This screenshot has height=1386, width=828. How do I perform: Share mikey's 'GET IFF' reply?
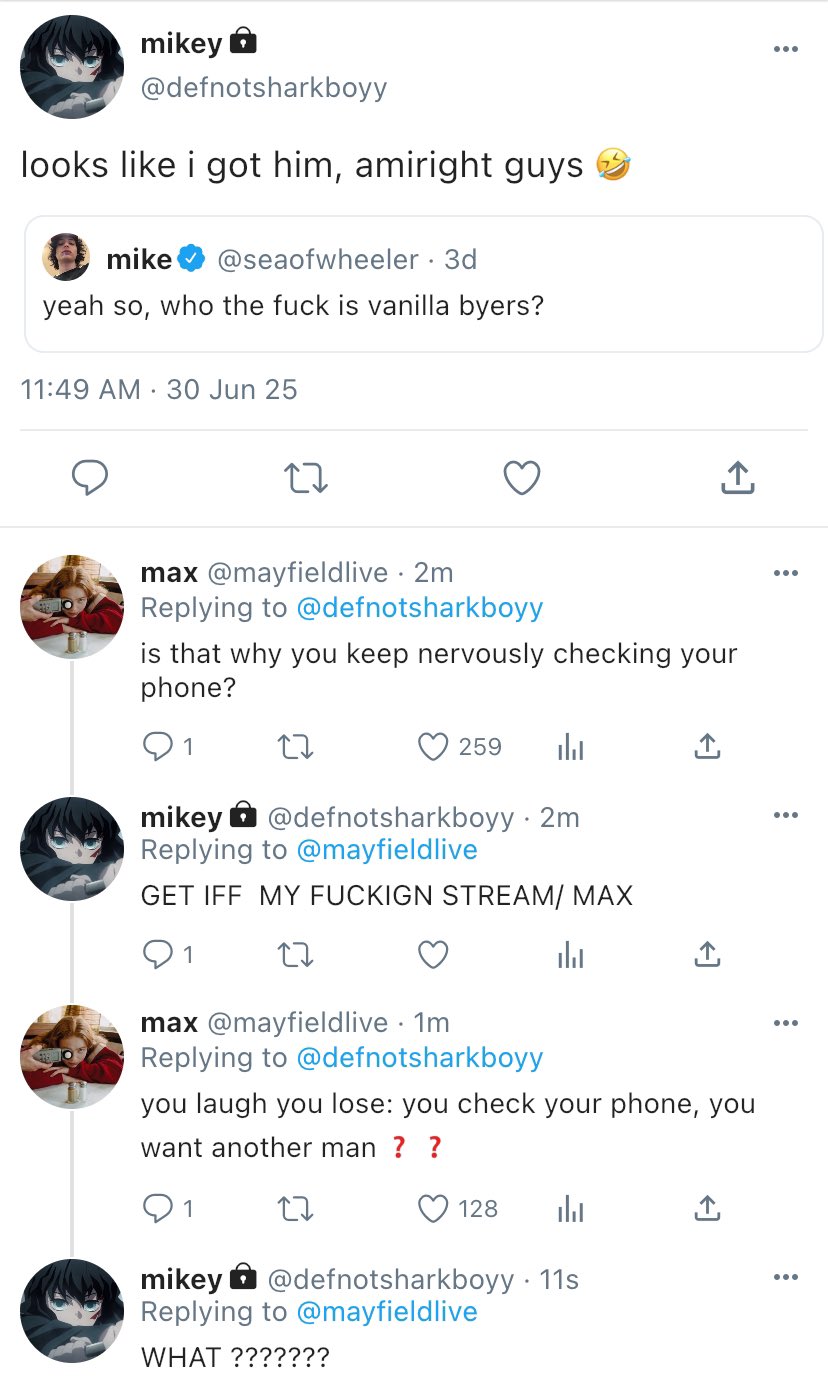tap(707, 956)
